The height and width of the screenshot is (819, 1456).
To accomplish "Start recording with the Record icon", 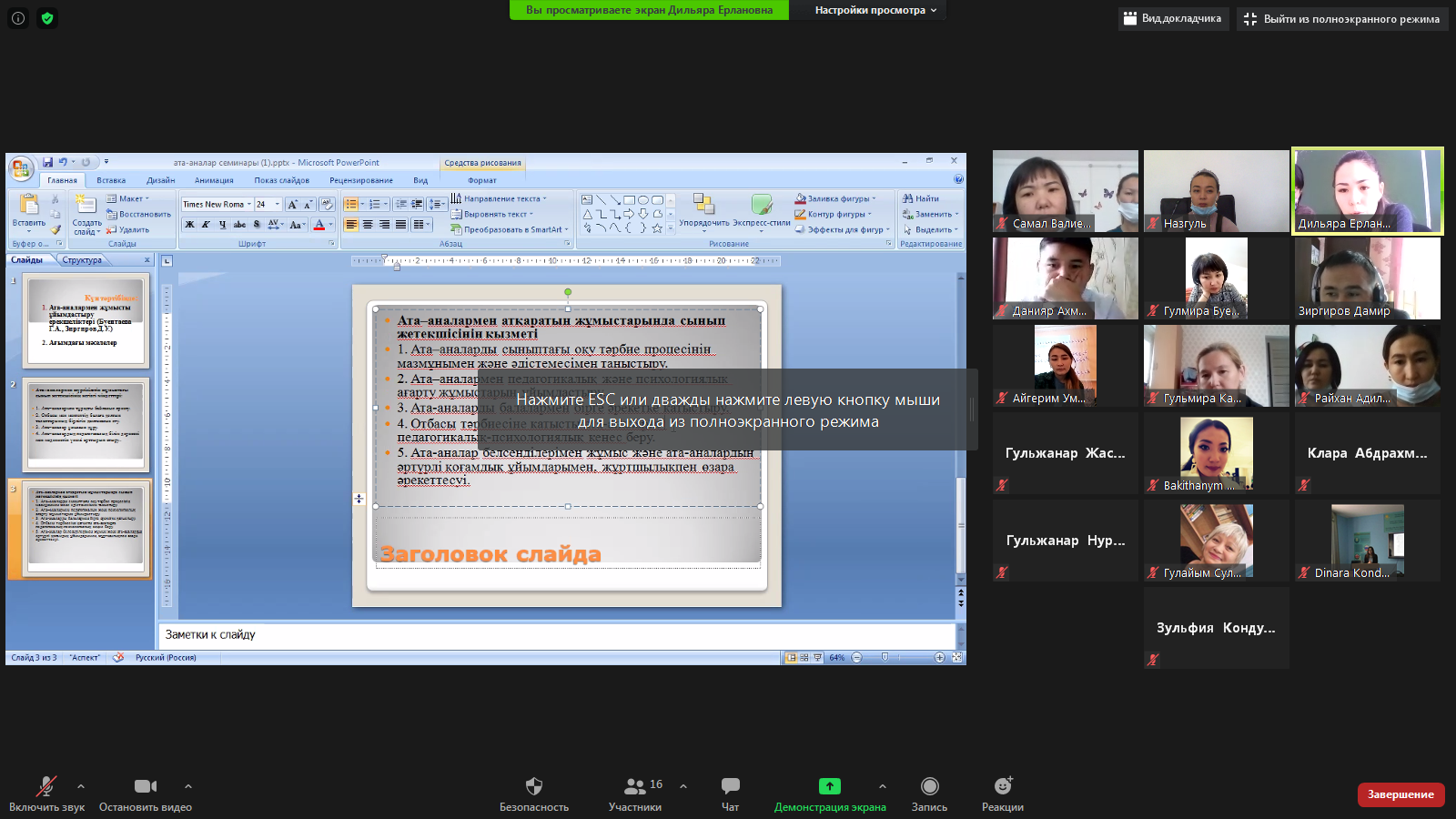I will pyautogui.click(x=929, y=787).
